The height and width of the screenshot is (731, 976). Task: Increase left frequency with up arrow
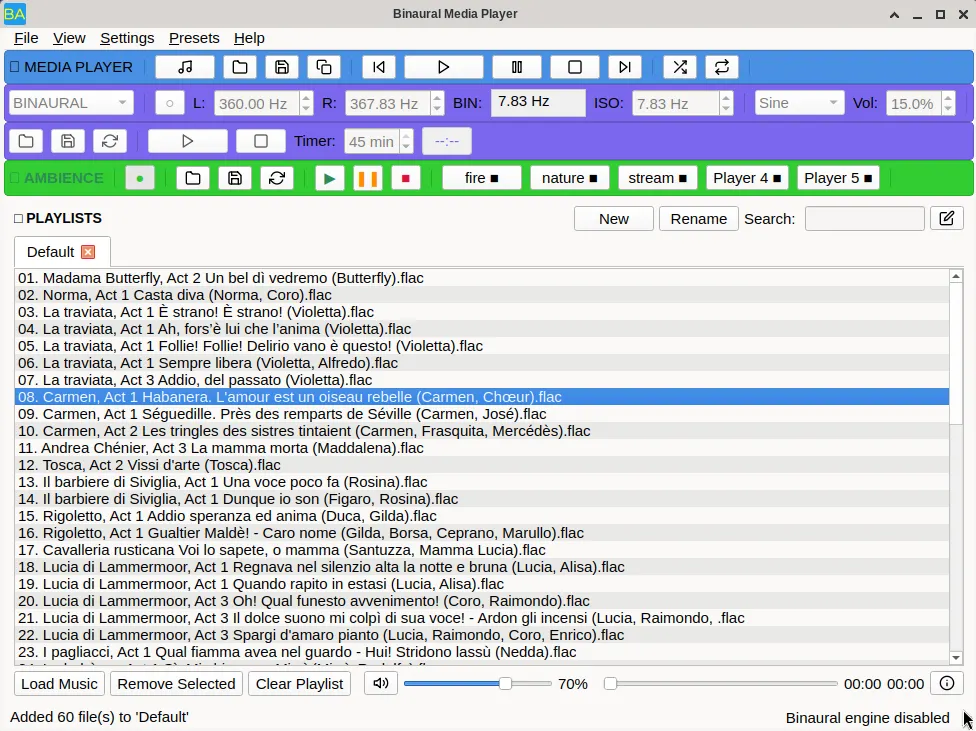point(306,97)
